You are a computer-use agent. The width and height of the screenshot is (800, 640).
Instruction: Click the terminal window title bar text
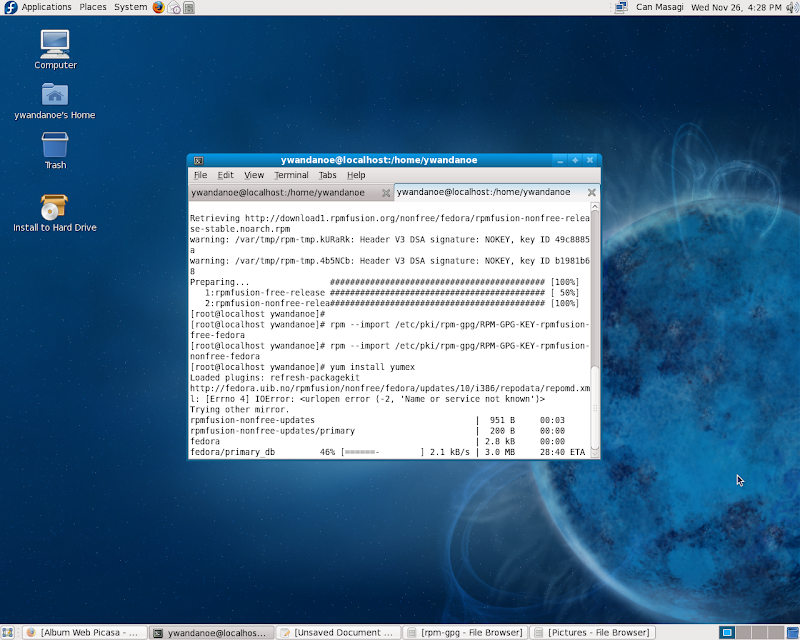point(379,160)
